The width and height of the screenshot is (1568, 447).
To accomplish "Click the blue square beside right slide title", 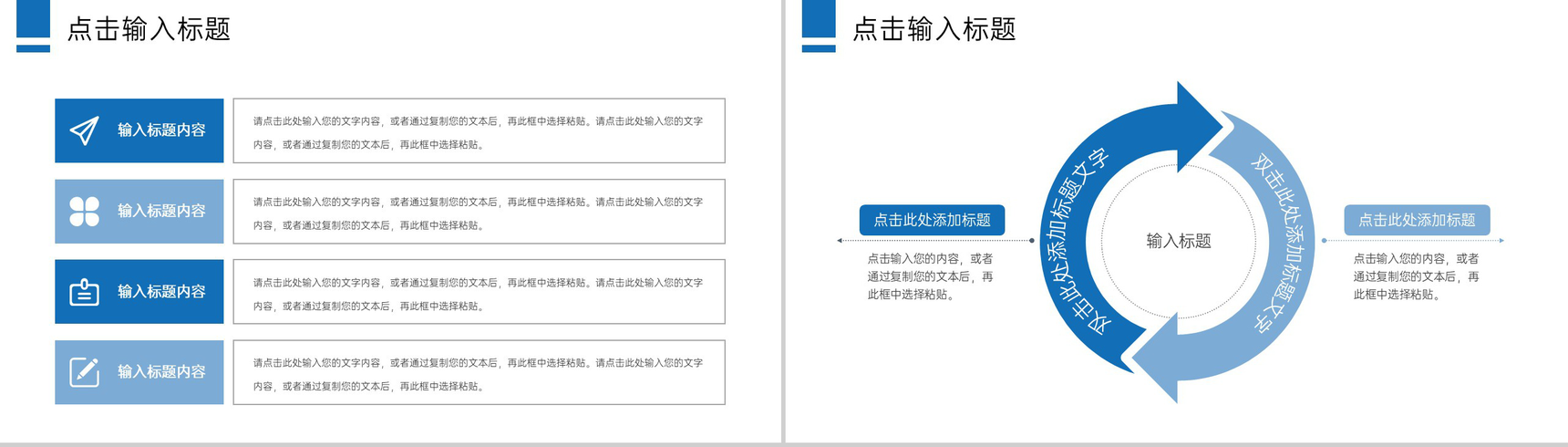I will (x=819, y=19).
